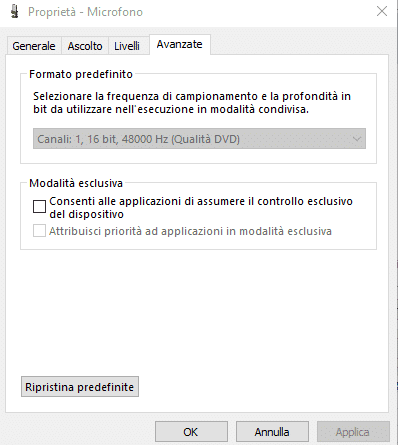Open the Canali 16 bit 48000 Hz format combo box
The image size is (398, 445).
[199, 139]
